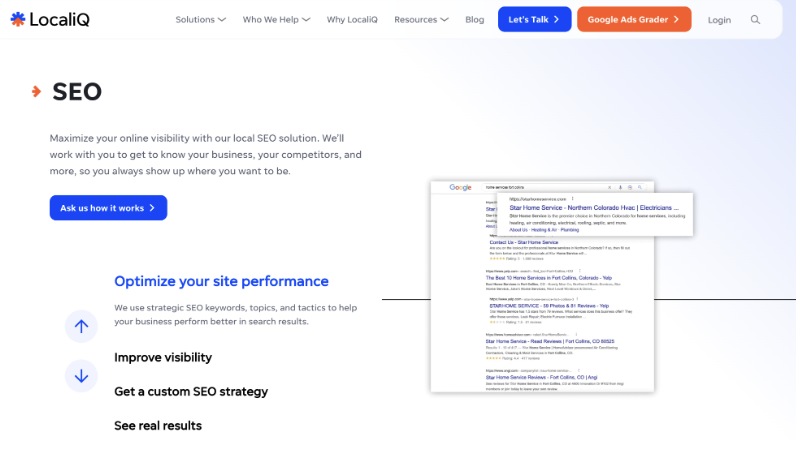796x460 pixels.
Task: Select the Improve visibility item
Action: (163, 357)
